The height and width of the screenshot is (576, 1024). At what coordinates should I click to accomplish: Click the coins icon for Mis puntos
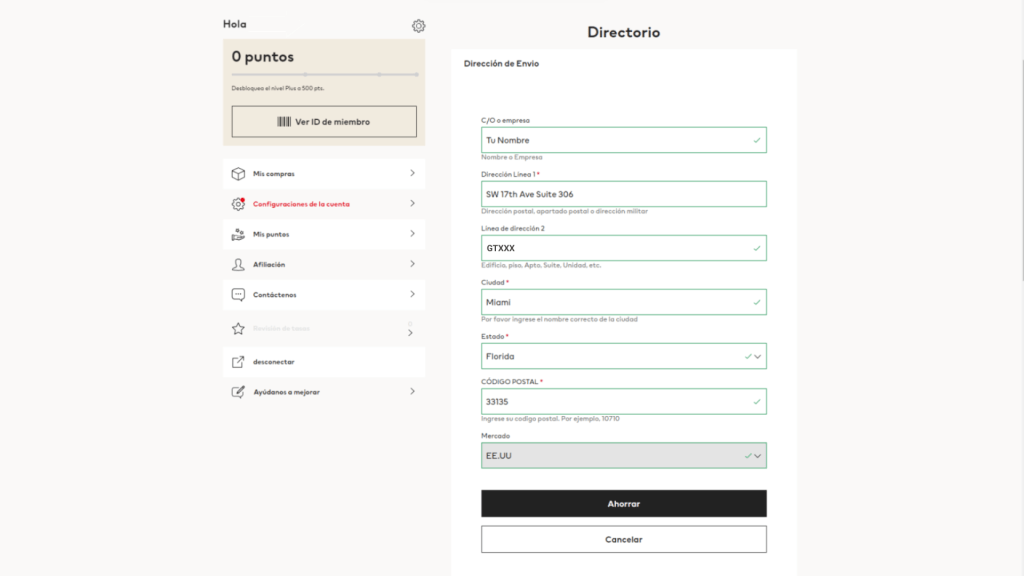[238, 234]
